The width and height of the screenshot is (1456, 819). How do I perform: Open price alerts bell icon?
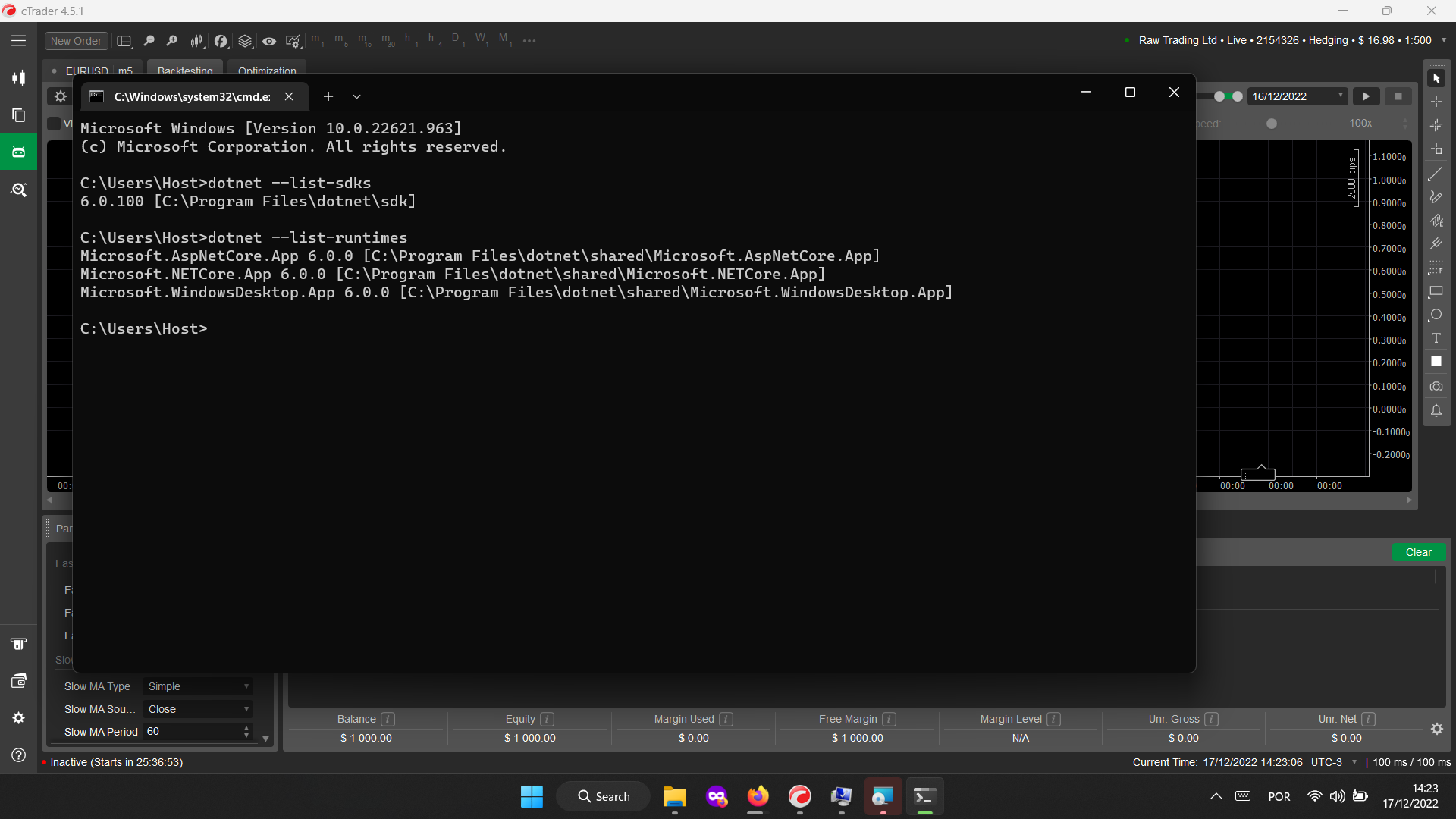(x=1436, y=411)
